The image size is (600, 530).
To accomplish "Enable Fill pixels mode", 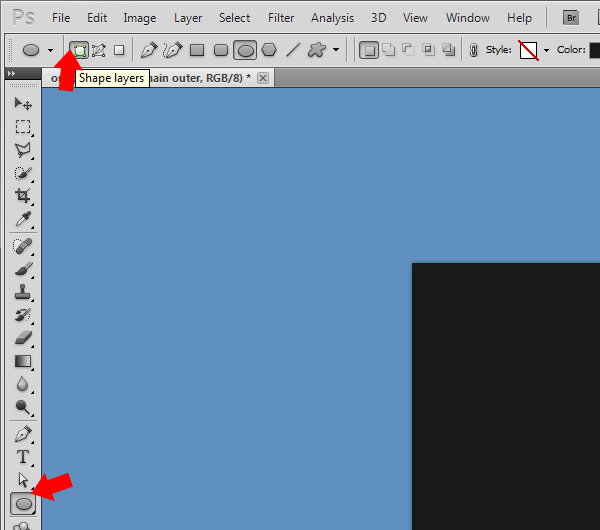I will tap(119, 50).
